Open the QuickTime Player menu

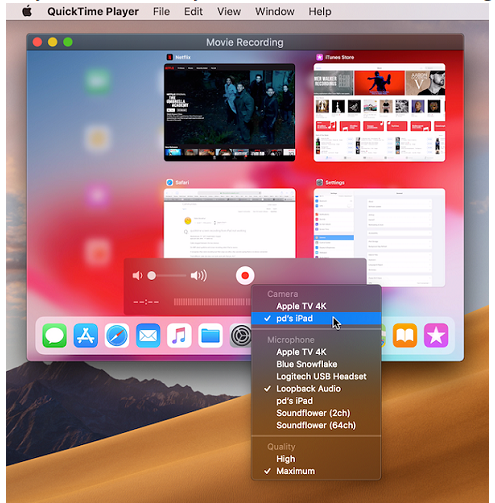click(93, 11)
